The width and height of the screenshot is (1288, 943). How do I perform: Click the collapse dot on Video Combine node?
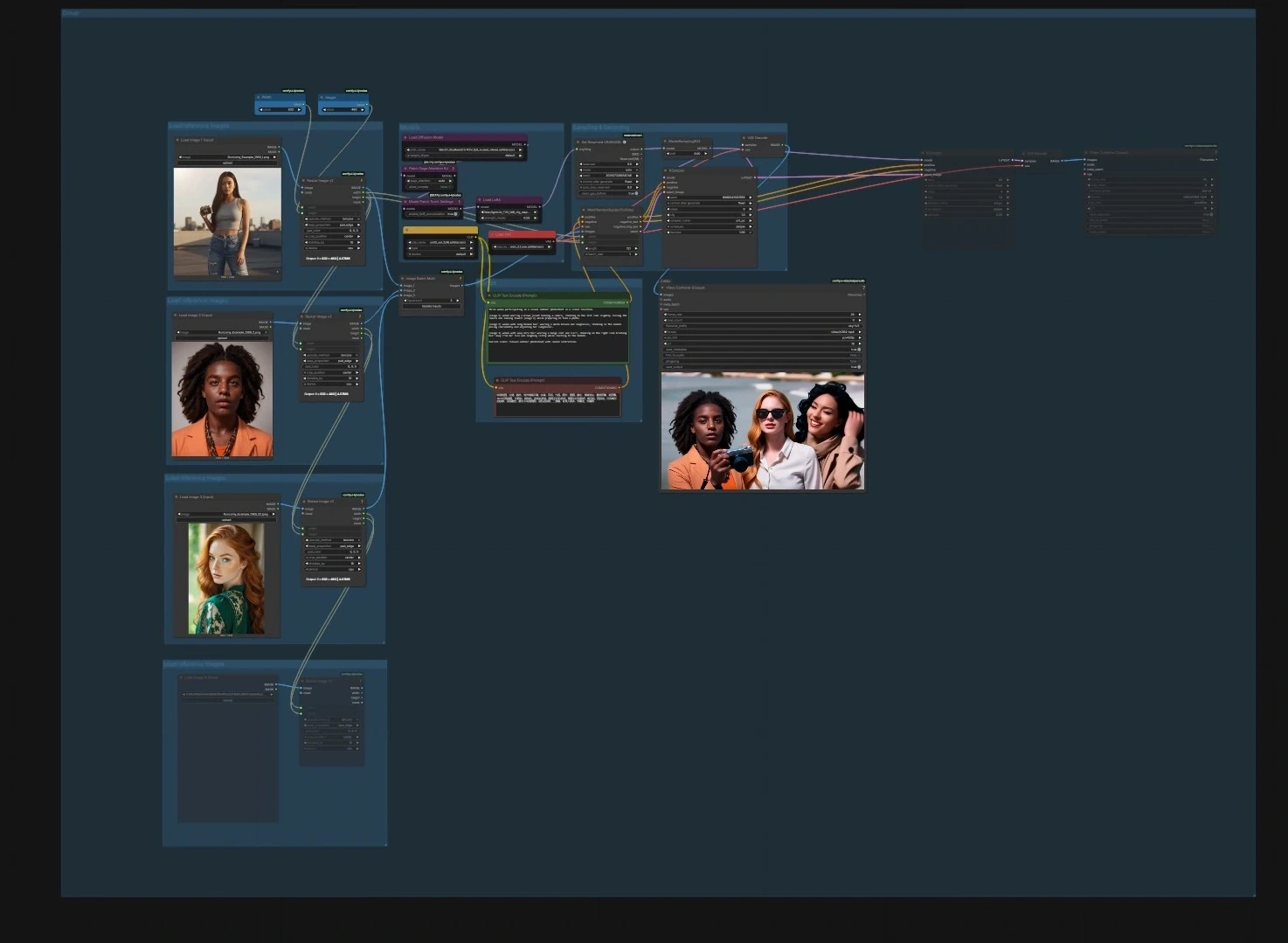[662, 288]
